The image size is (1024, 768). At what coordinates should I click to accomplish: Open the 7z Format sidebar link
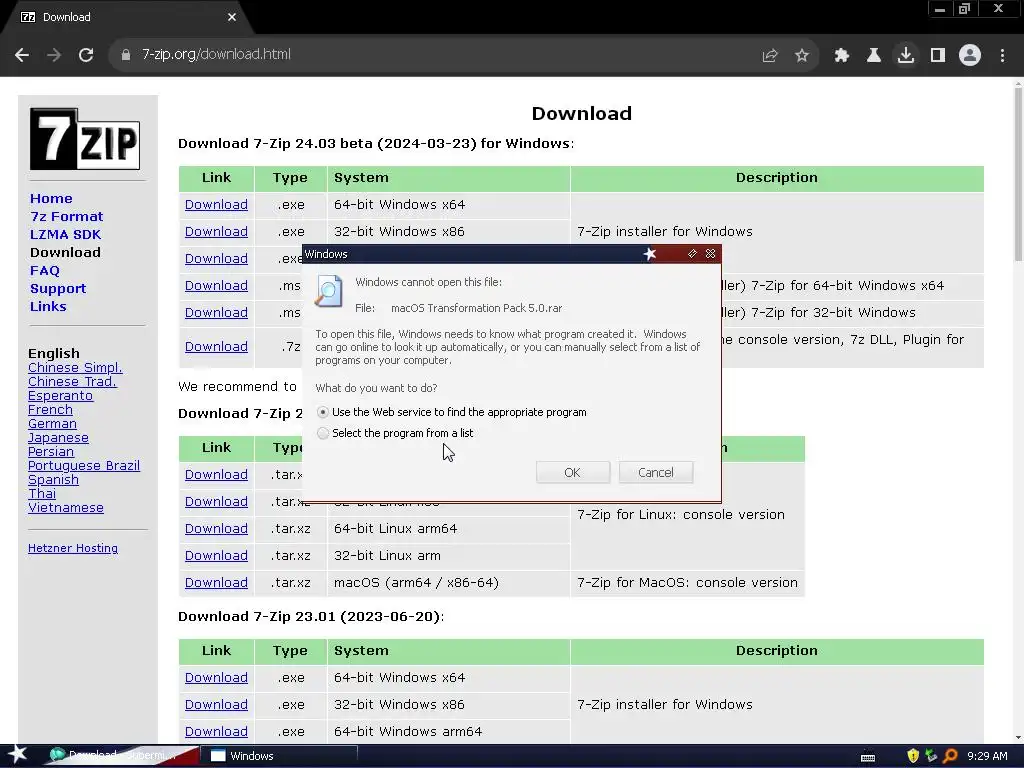coord(67,216)
